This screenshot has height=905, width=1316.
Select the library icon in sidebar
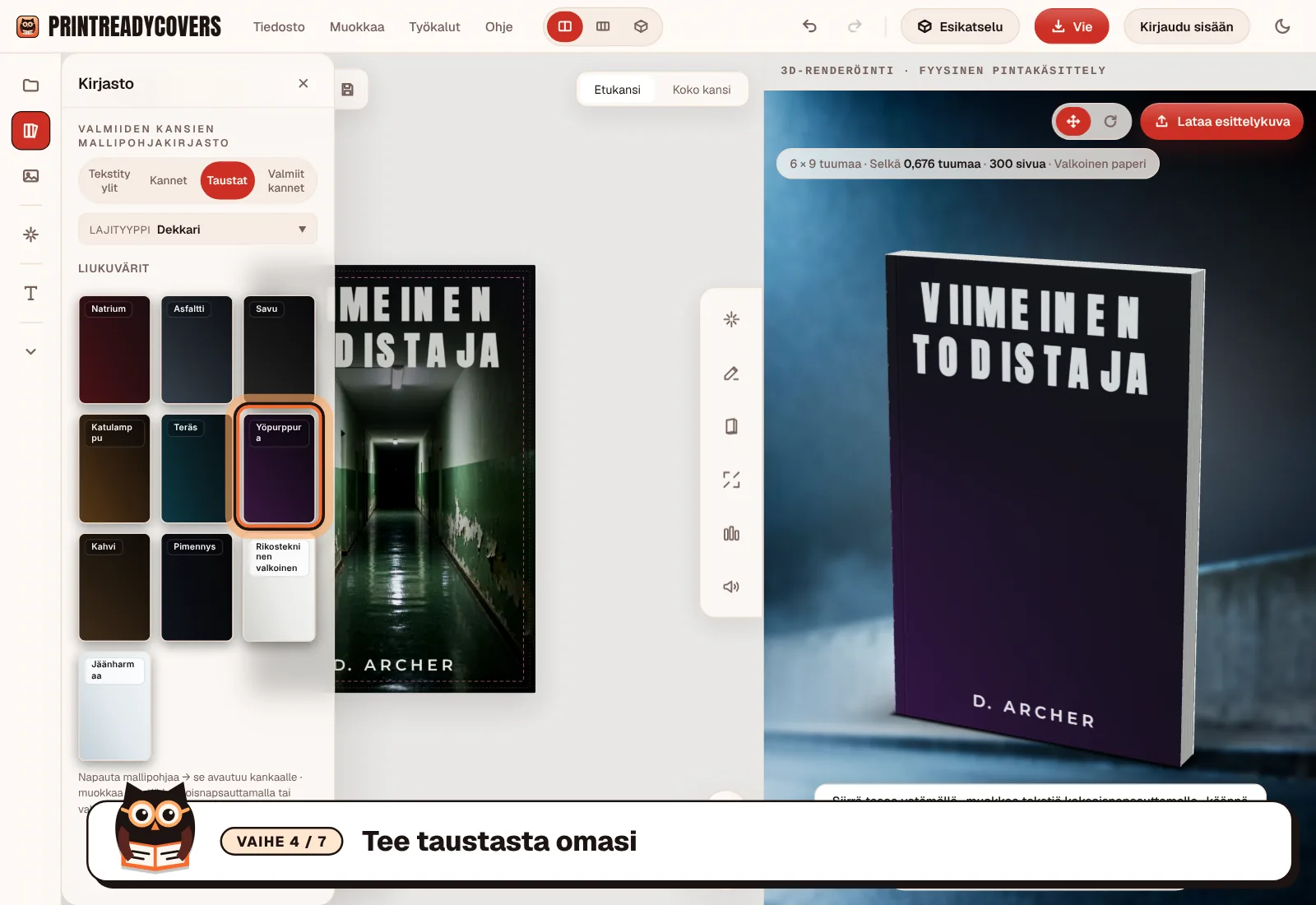30,131
